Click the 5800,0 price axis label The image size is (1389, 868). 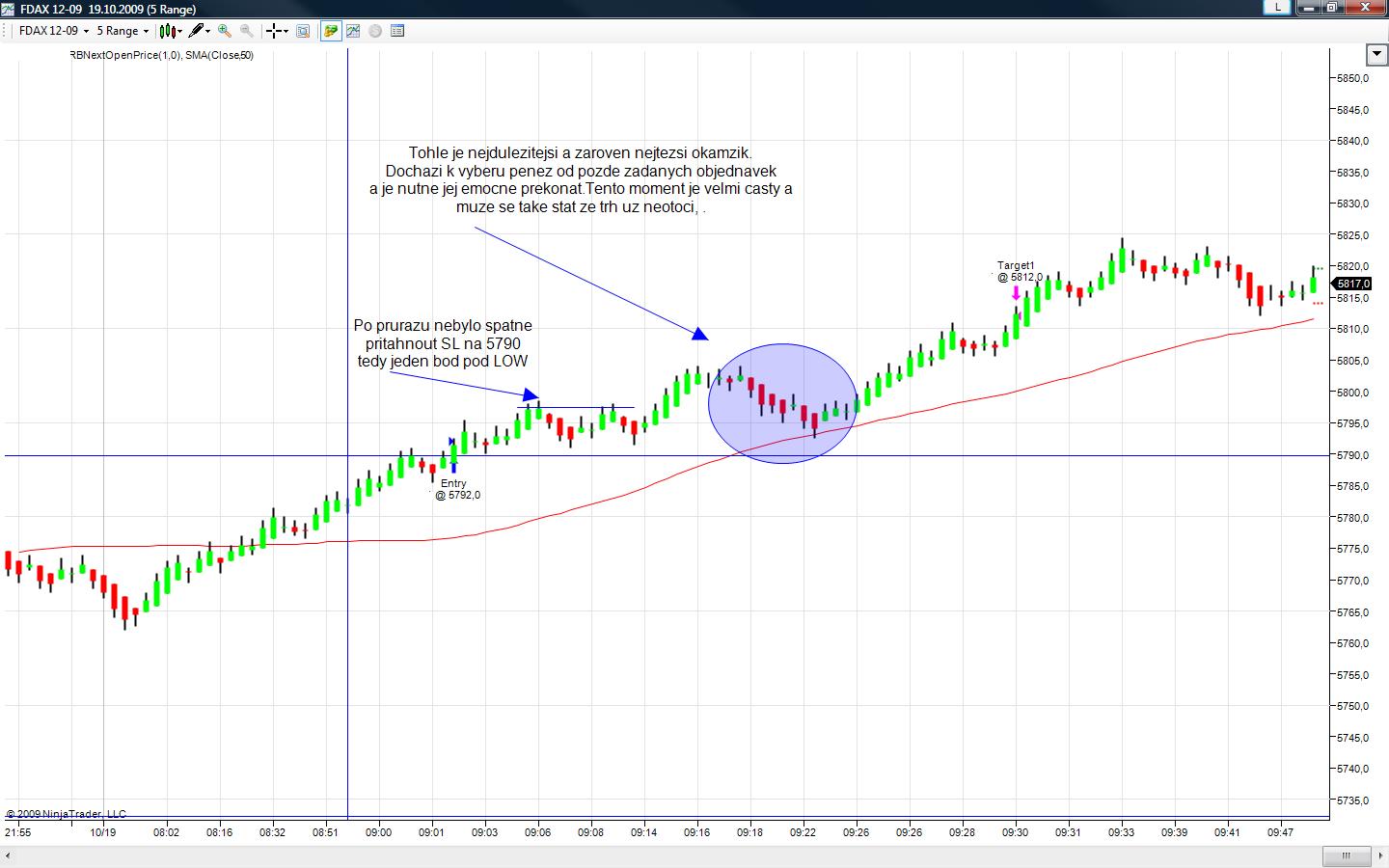[x=1352, y=393]
